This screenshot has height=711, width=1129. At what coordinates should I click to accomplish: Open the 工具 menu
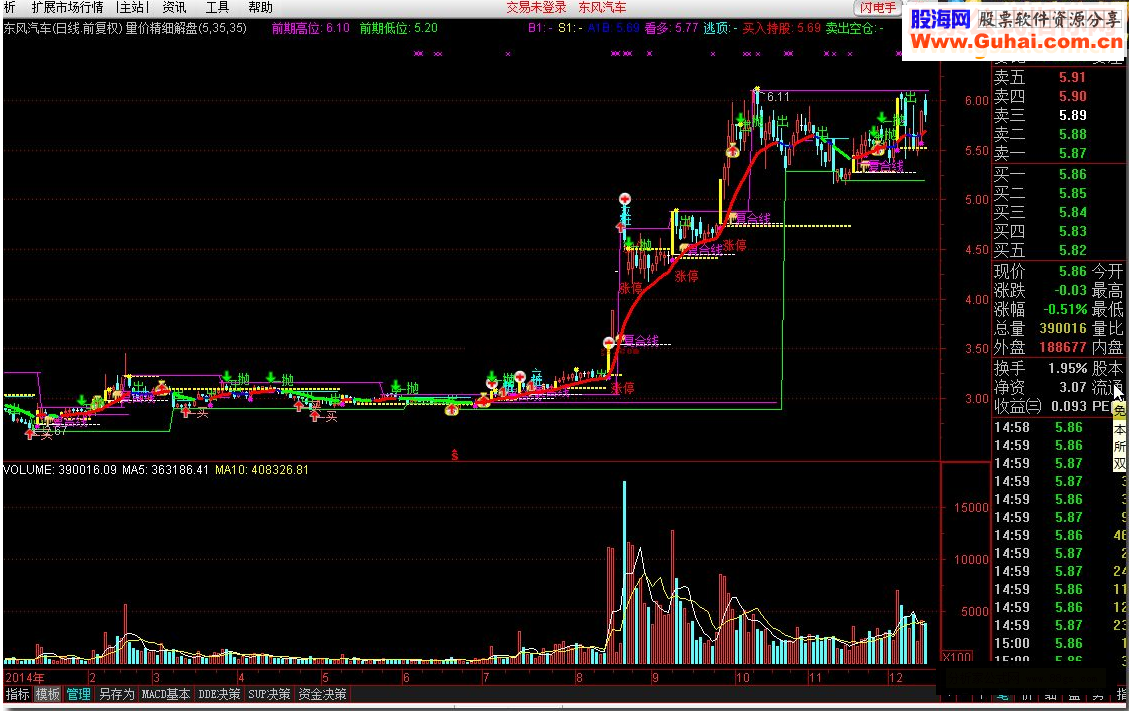click(217, 7)
